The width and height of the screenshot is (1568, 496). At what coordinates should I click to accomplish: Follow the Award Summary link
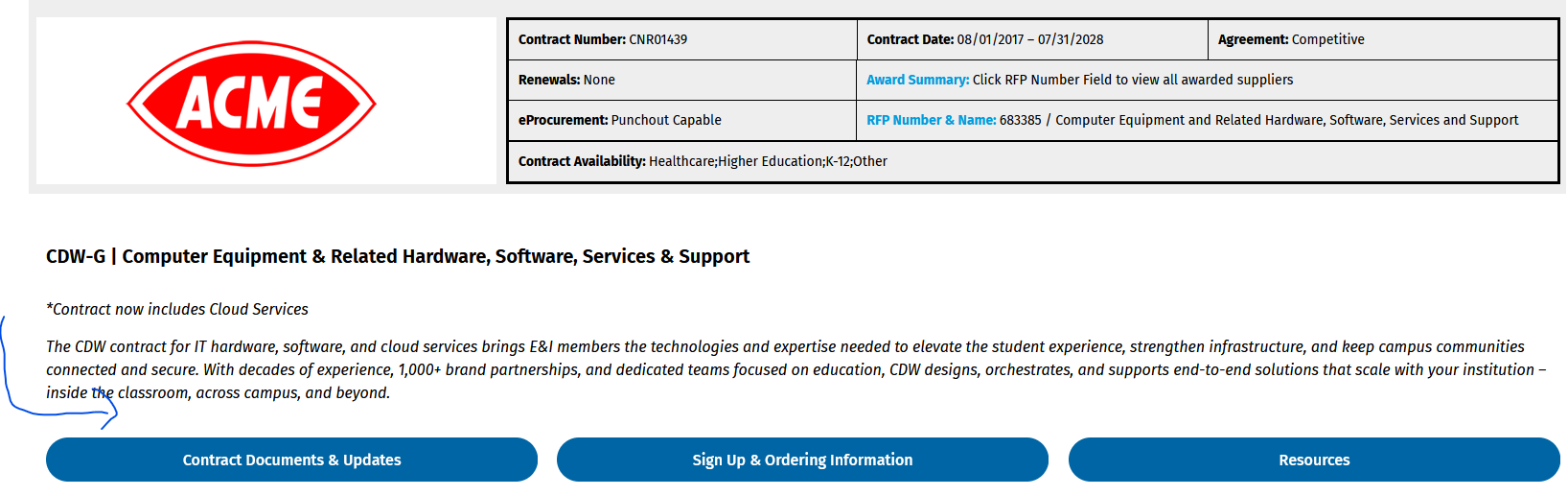coord(918,80)
